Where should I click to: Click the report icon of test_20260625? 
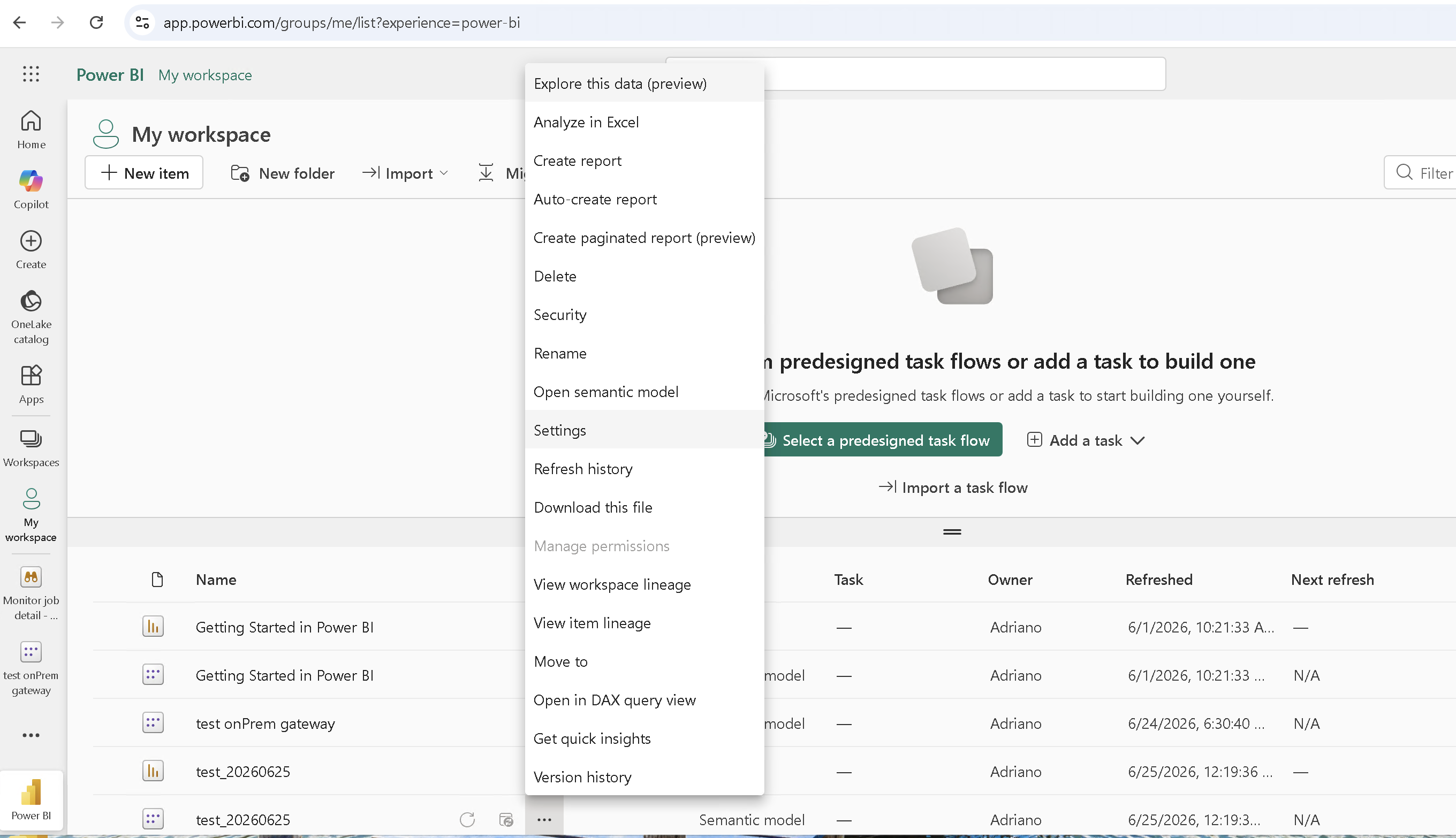pyautogui.click(x=153, y=771)
